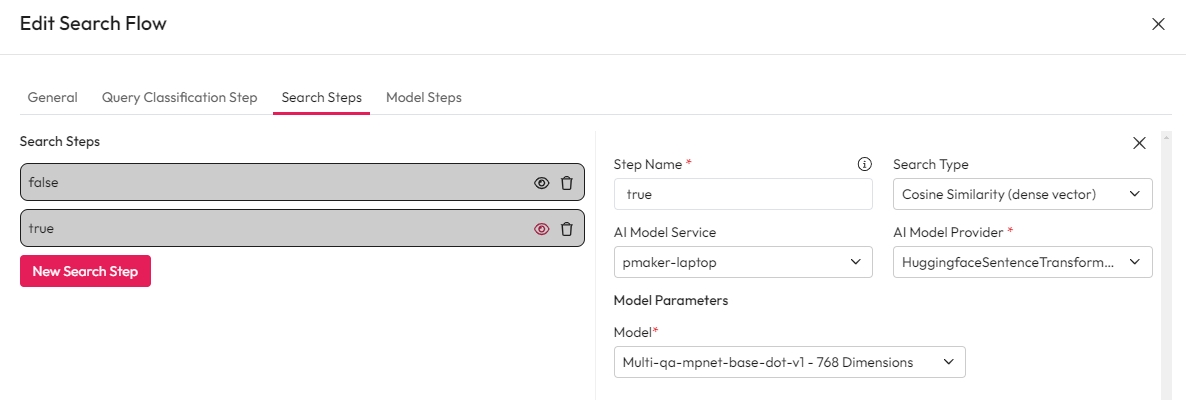Close the step details panel
This screenshot has width=1186, height=400.
(1139, 143)
